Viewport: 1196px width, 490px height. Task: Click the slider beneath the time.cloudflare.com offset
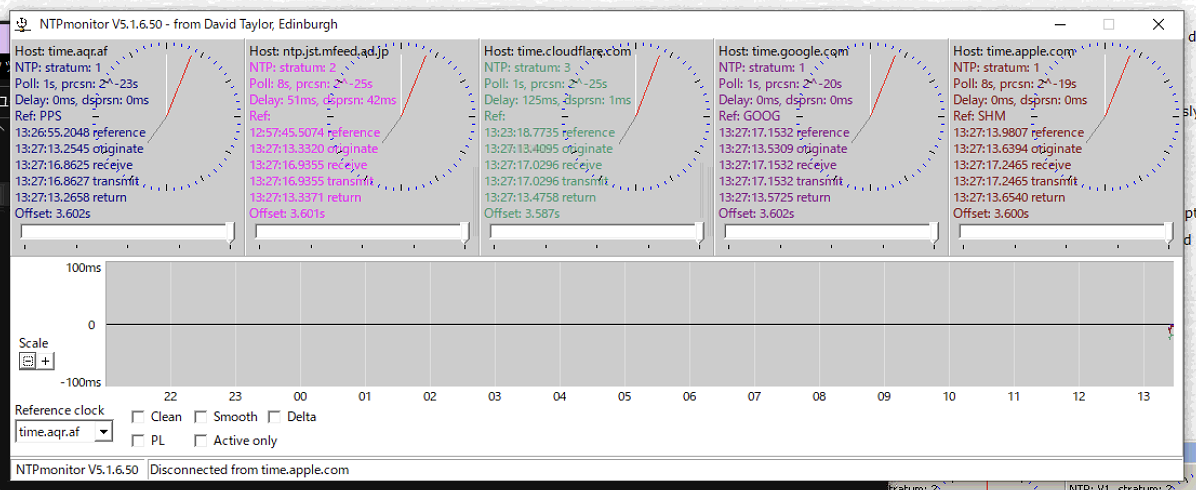(x=596, y=232)
